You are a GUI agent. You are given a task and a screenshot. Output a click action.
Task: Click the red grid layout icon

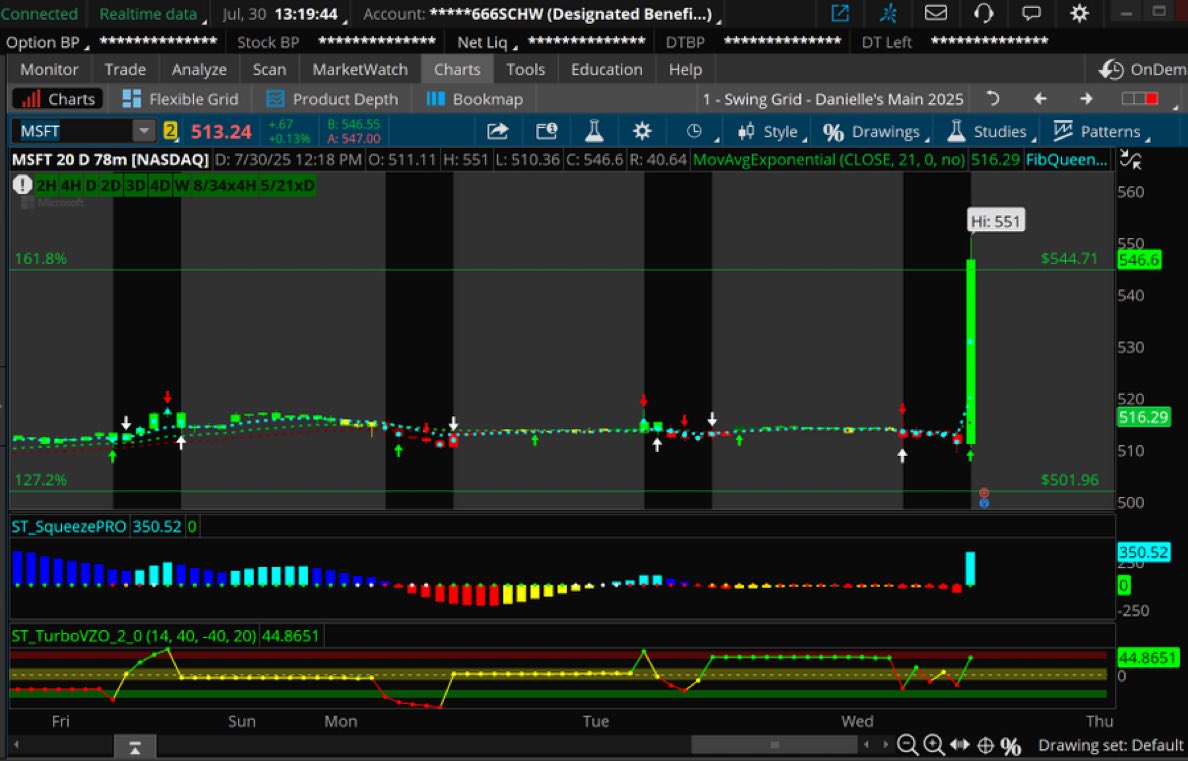(1140, 99)
